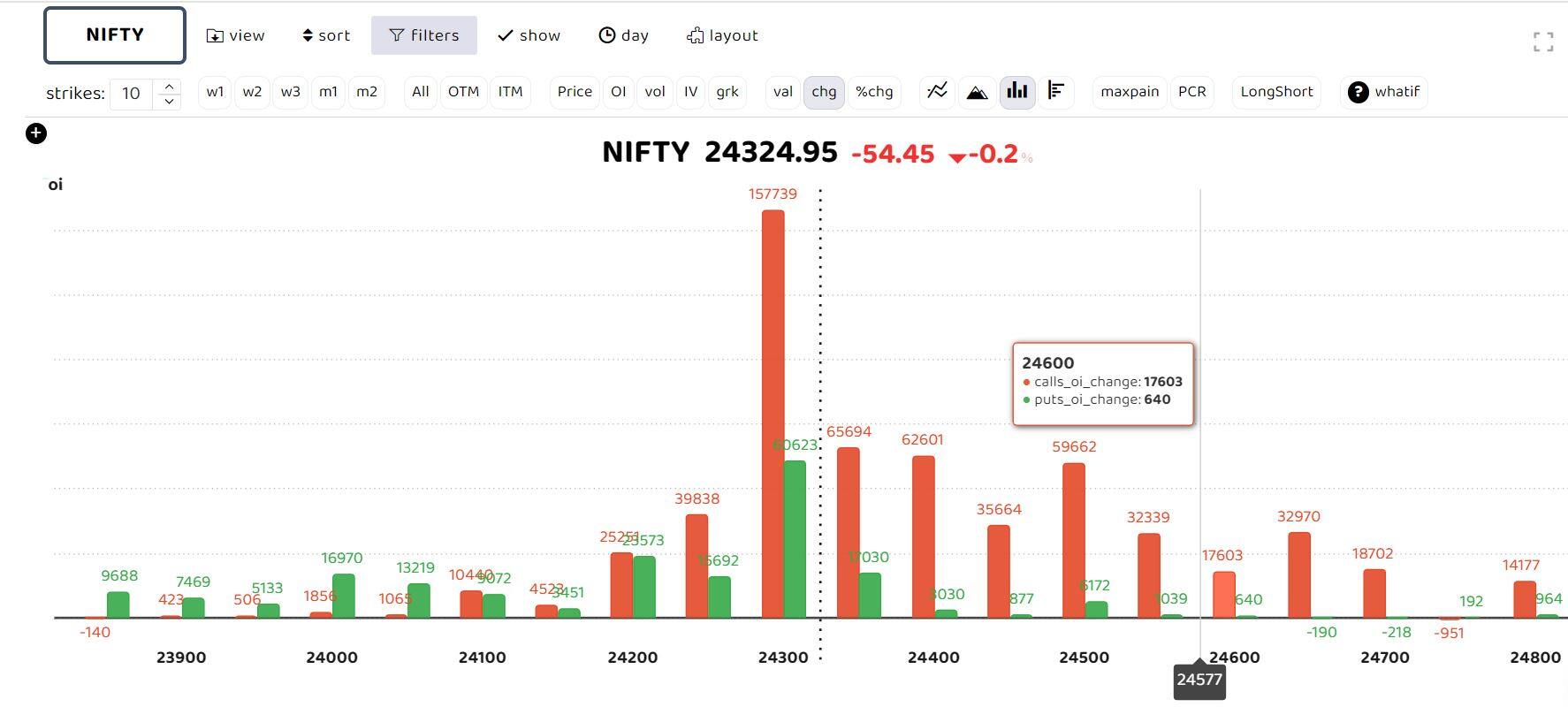Select the %chg display mode
The height and width of the screenshot is (707, 1568).
874,92
